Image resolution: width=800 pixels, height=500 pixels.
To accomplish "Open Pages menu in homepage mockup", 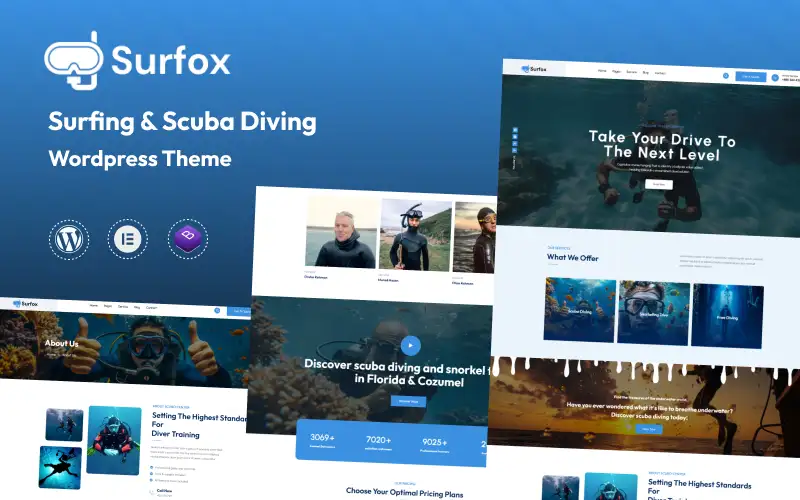I will [x=616, y=71].
